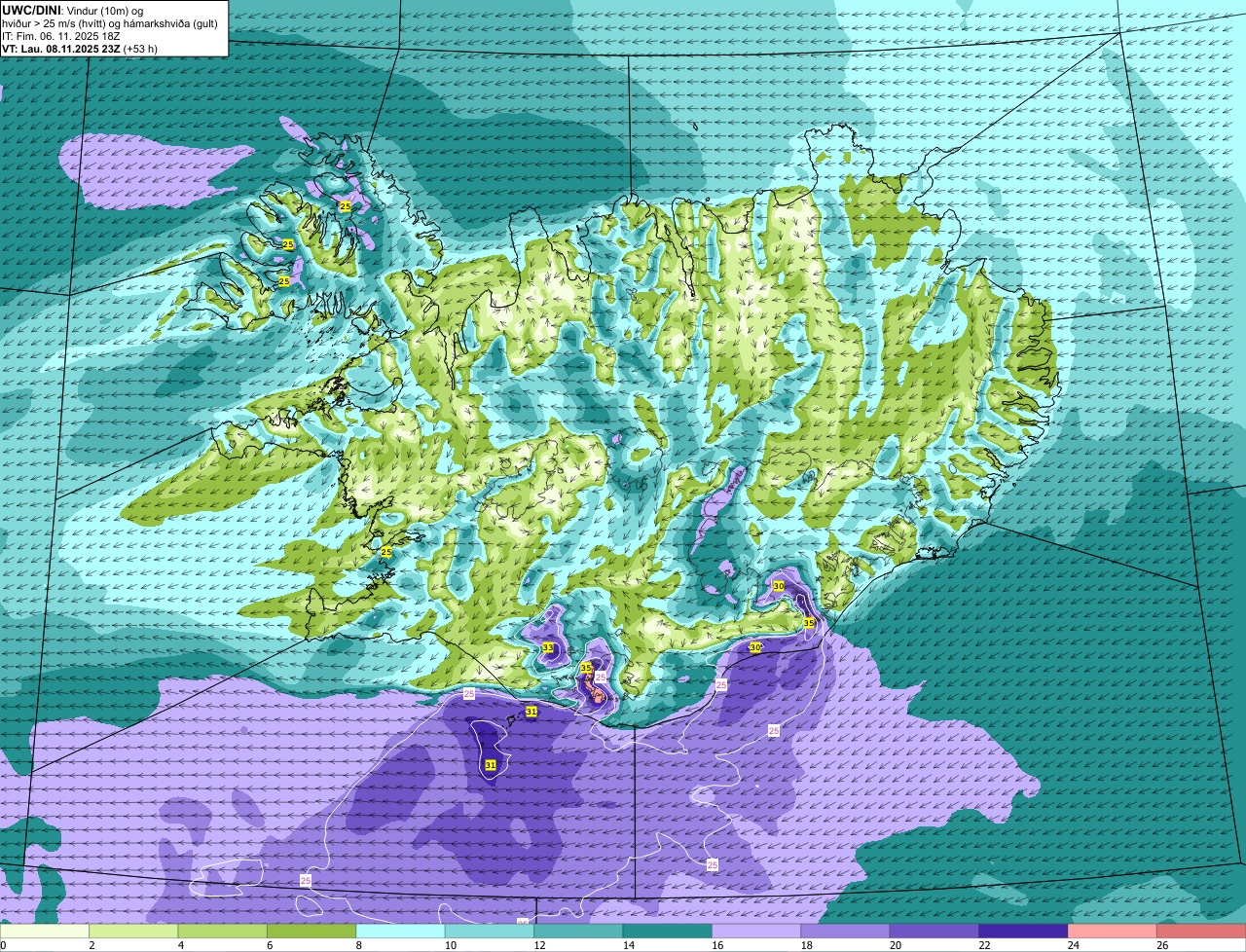Click the 24–26 m/s light pink legend swatch
This screenshot has width=1246, height=952.
[x=1114, y=932]
